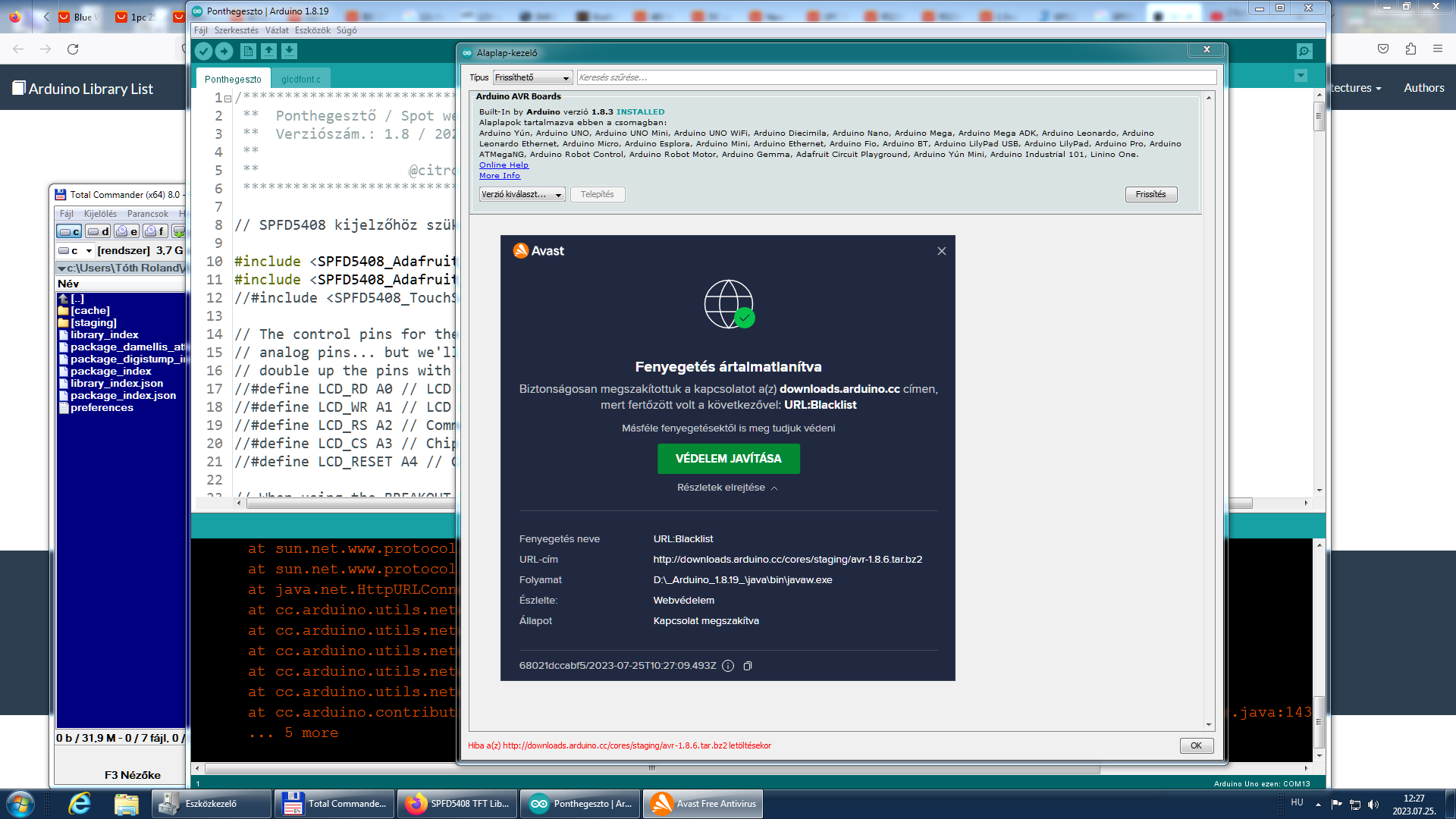Viewport: 1456px width, 819px height.
Task: Click the VÉDELEM JAVÍTÁSA button
Action: [x=728, y=459]
